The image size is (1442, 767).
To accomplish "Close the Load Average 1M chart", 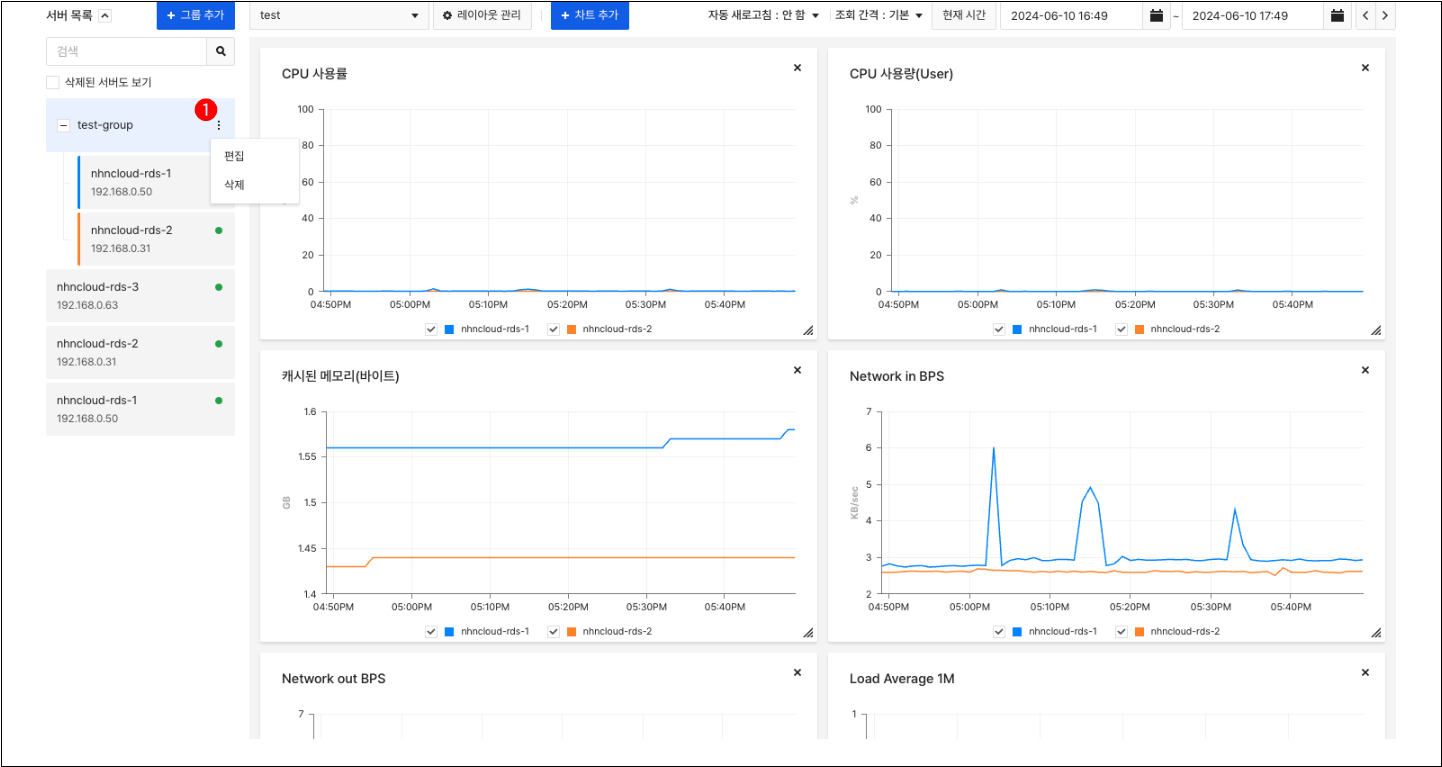I will 1365,673.
